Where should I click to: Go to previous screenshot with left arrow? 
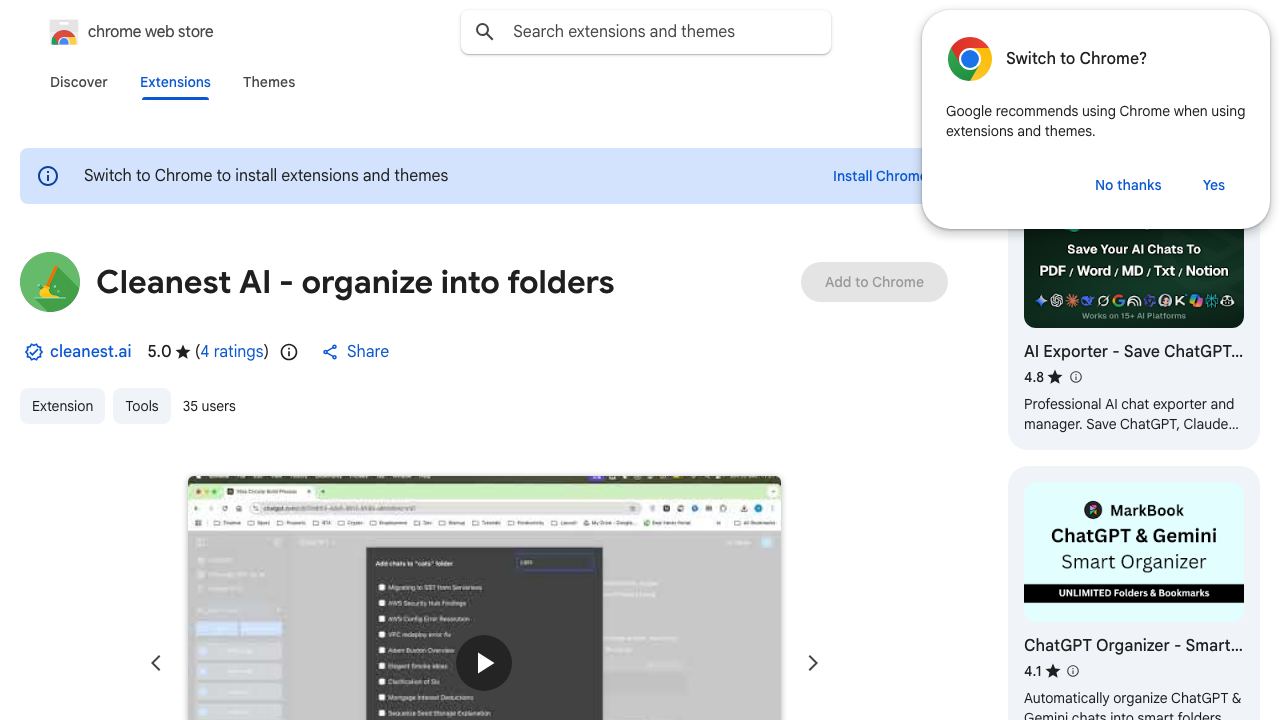point(156,663)
